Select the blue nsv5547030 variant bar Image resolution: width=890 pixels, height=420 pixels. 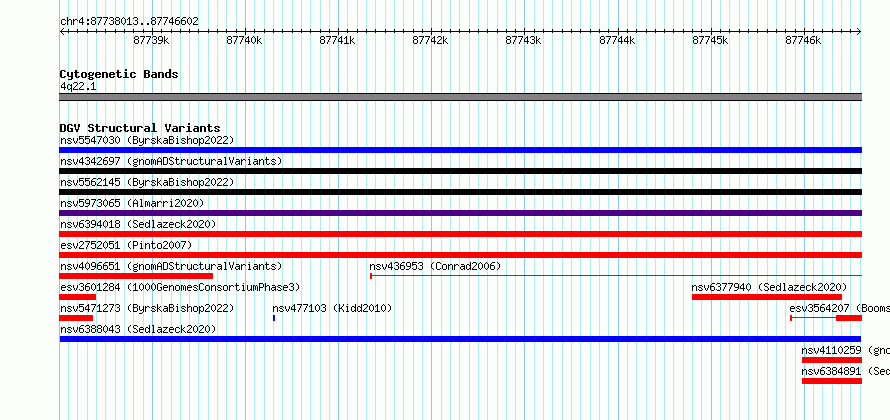click(x=460, y=150)
